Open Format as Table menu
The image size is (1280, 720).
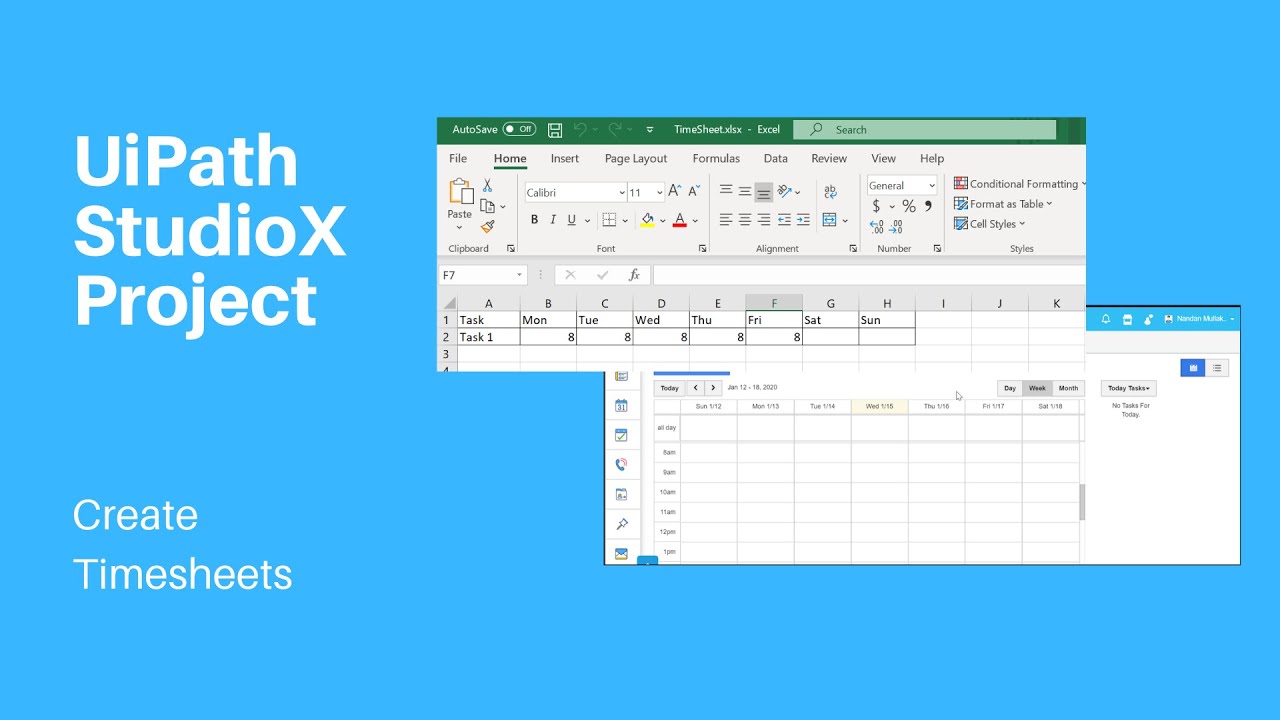(1003, 204)
